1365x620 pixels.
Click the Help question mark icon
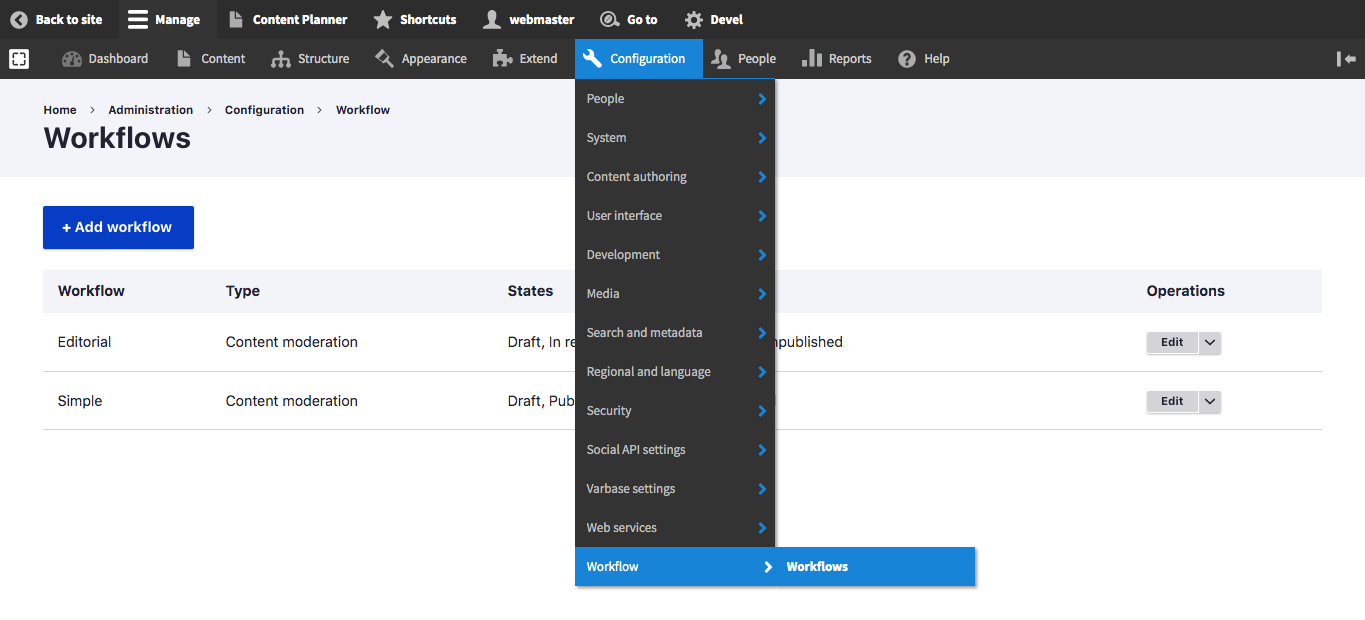pyautogui.click(x=907, y=59)
